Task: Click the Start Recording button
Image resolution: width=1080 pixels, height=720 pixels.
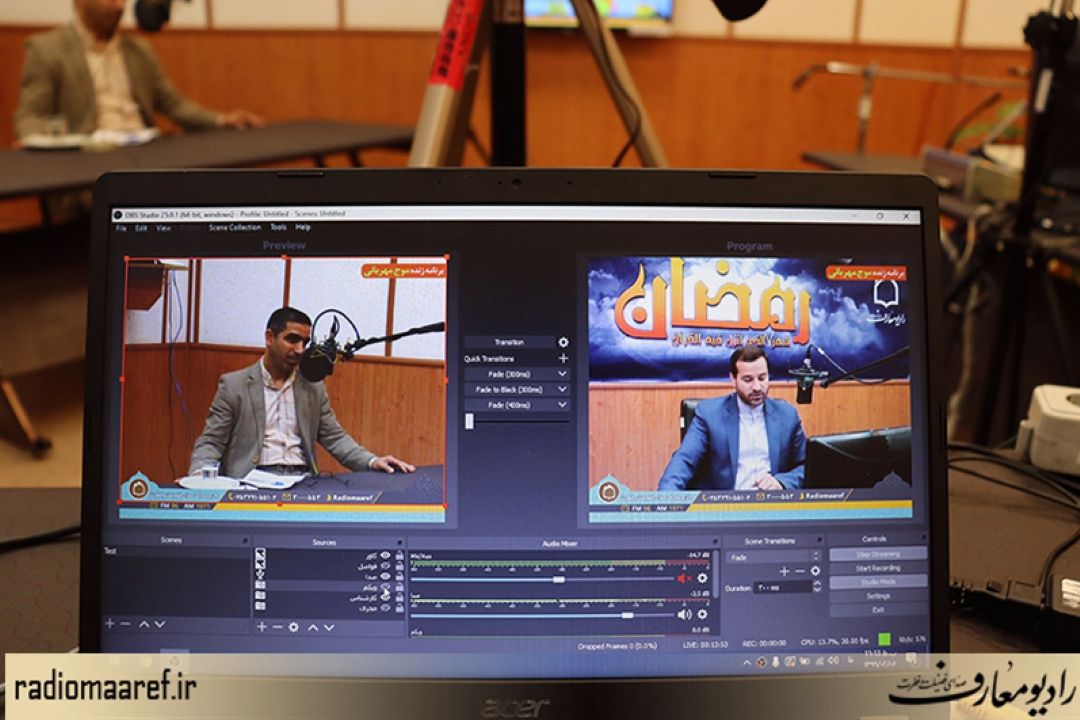Action: tap(877, 568)
